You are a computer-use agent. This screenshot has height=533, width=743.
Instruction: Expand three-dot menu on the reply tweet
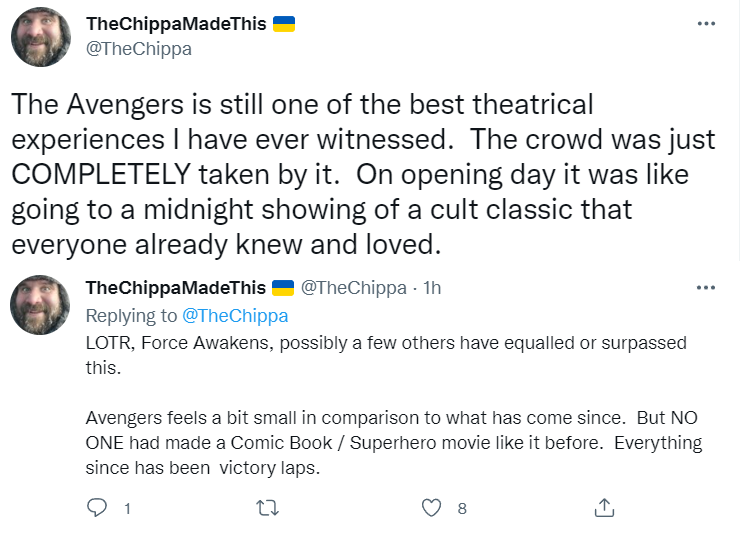(706, 288)
